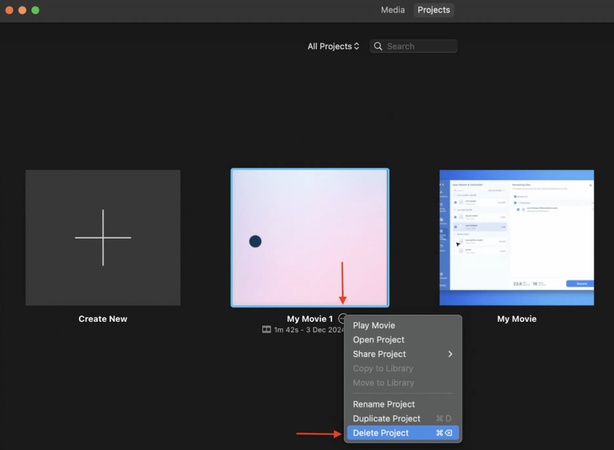Click the 1m 42s date info text
The height and width of the screenshot is (450, 614).
(x=309, y=330)
